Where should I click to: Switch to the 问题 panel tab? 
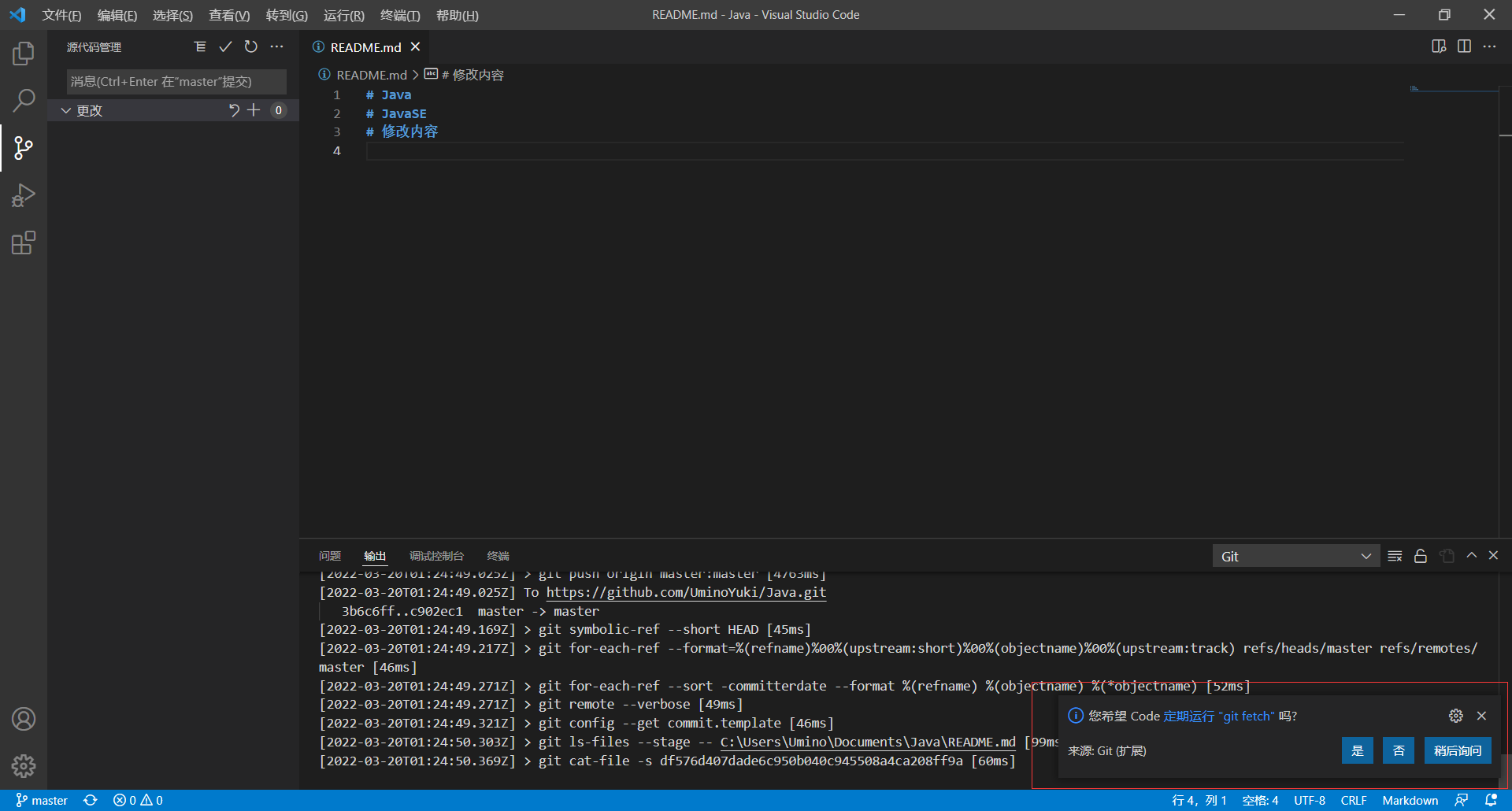(330, 556)
